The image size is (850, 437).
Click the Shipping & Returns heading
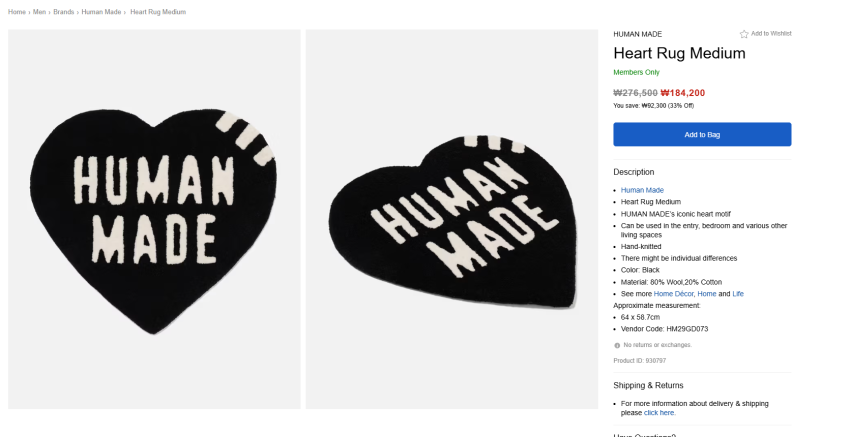click(648, 385)
